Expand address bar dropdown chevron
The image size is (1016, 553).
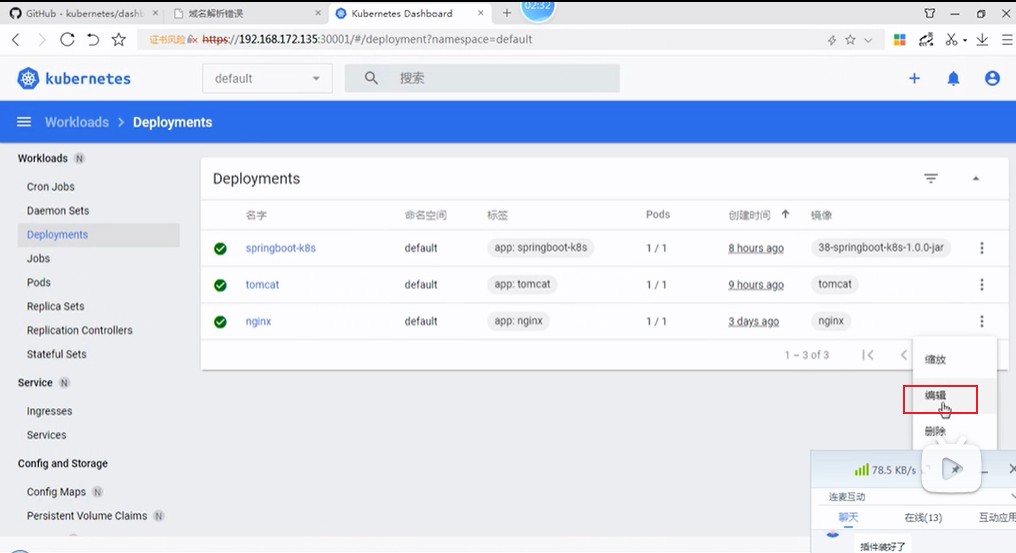click(868, 40)
